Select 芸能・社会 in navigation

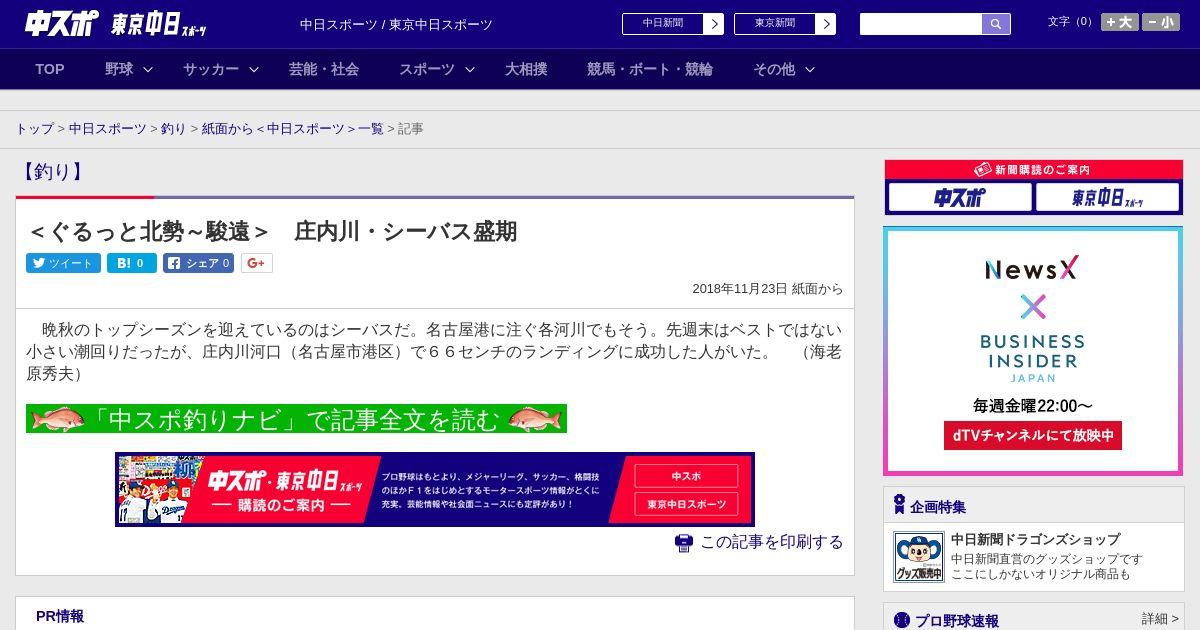click(x=324, y=69)
